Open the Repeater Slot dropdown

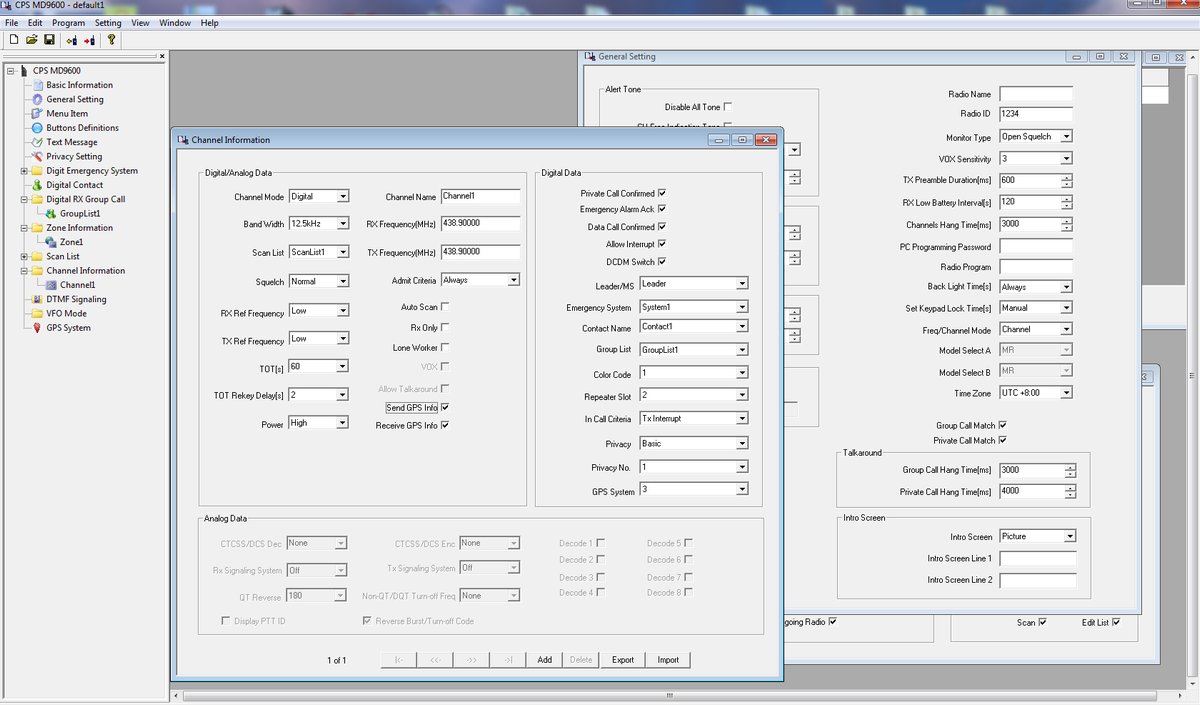pyautogui.click(x=694, y=396)
